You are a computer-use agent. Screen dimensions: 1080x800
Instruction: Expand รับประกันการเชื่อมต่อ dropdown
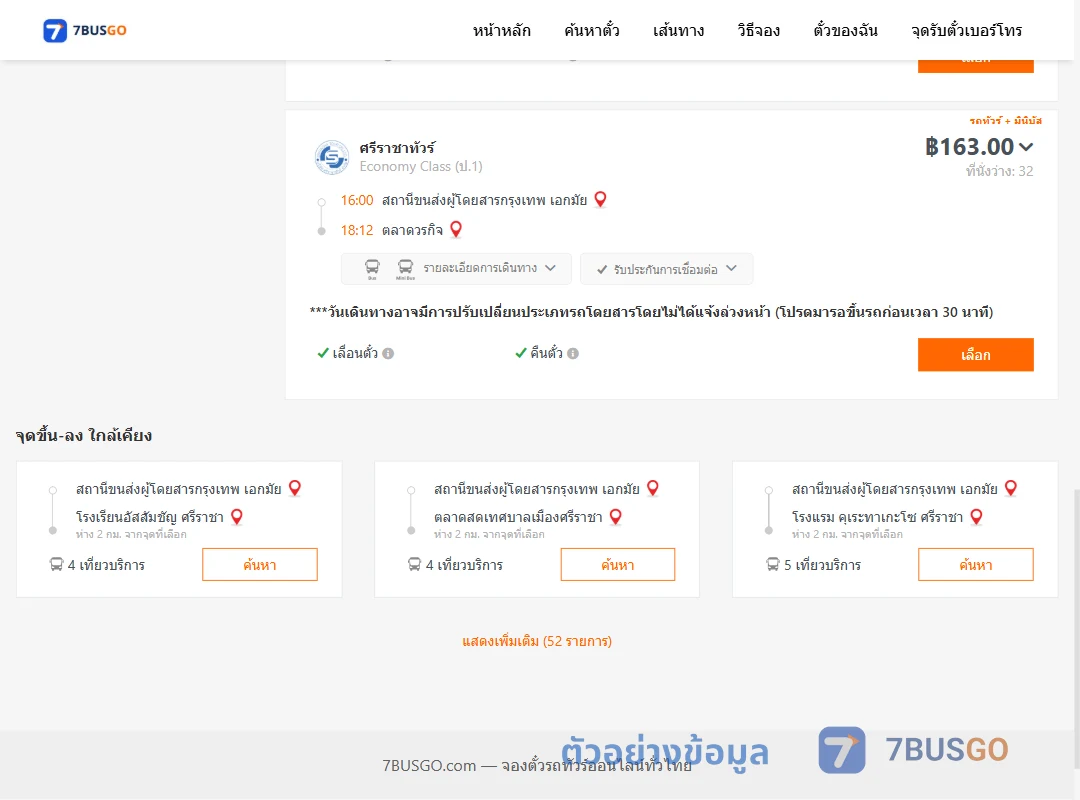pos(666,269)
